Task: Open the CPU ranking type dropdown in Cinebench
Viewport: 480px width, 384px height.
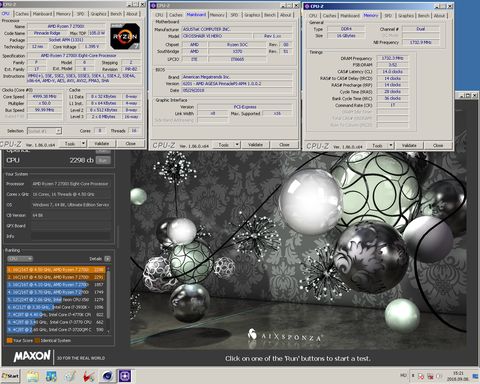Action: (20, 259)
